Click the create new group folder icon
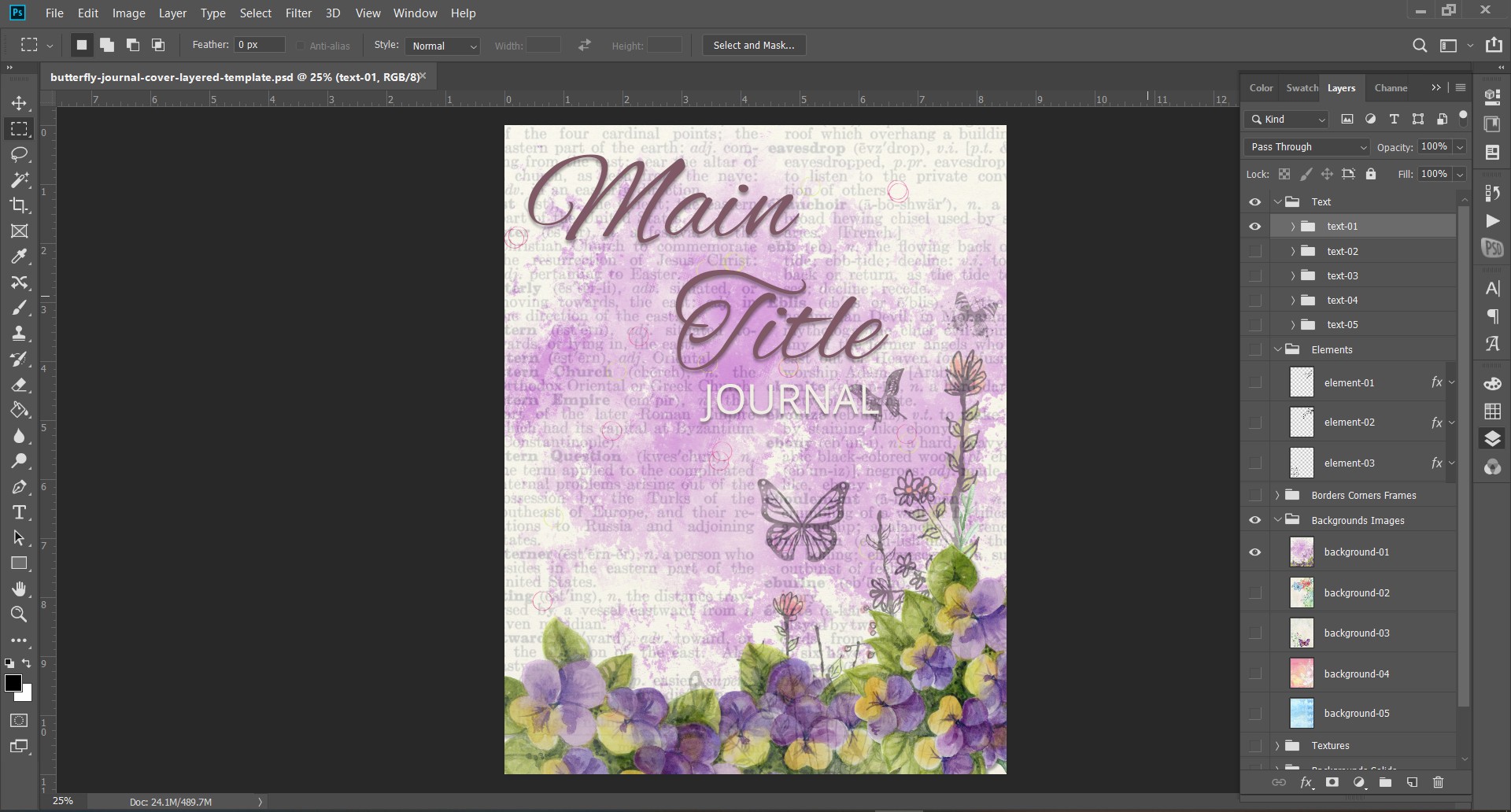This screenshot has width=1511, height=812. 1385,782
